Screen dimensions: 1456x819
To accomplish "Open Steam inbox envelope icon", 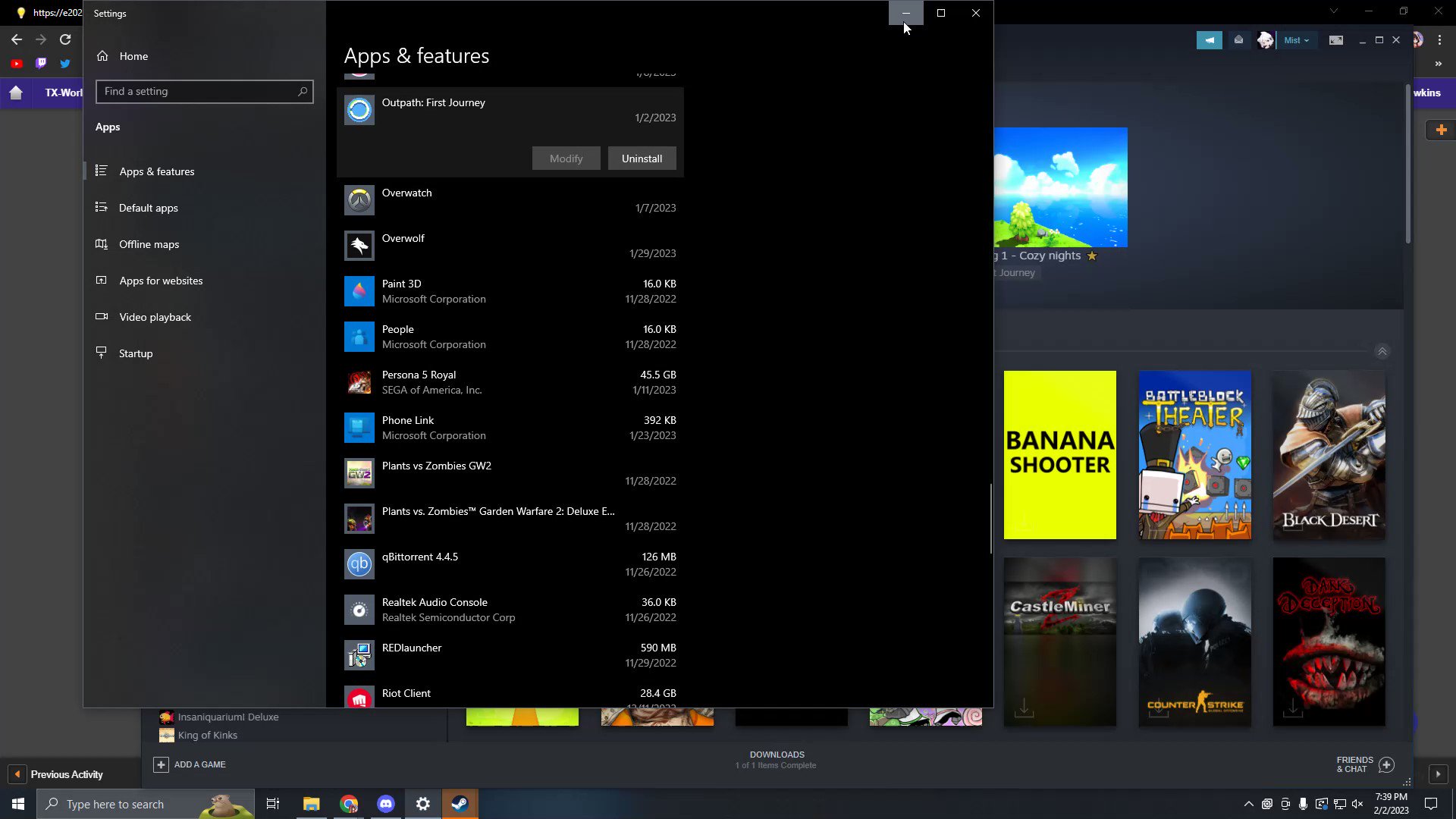I will [1238, 40].
